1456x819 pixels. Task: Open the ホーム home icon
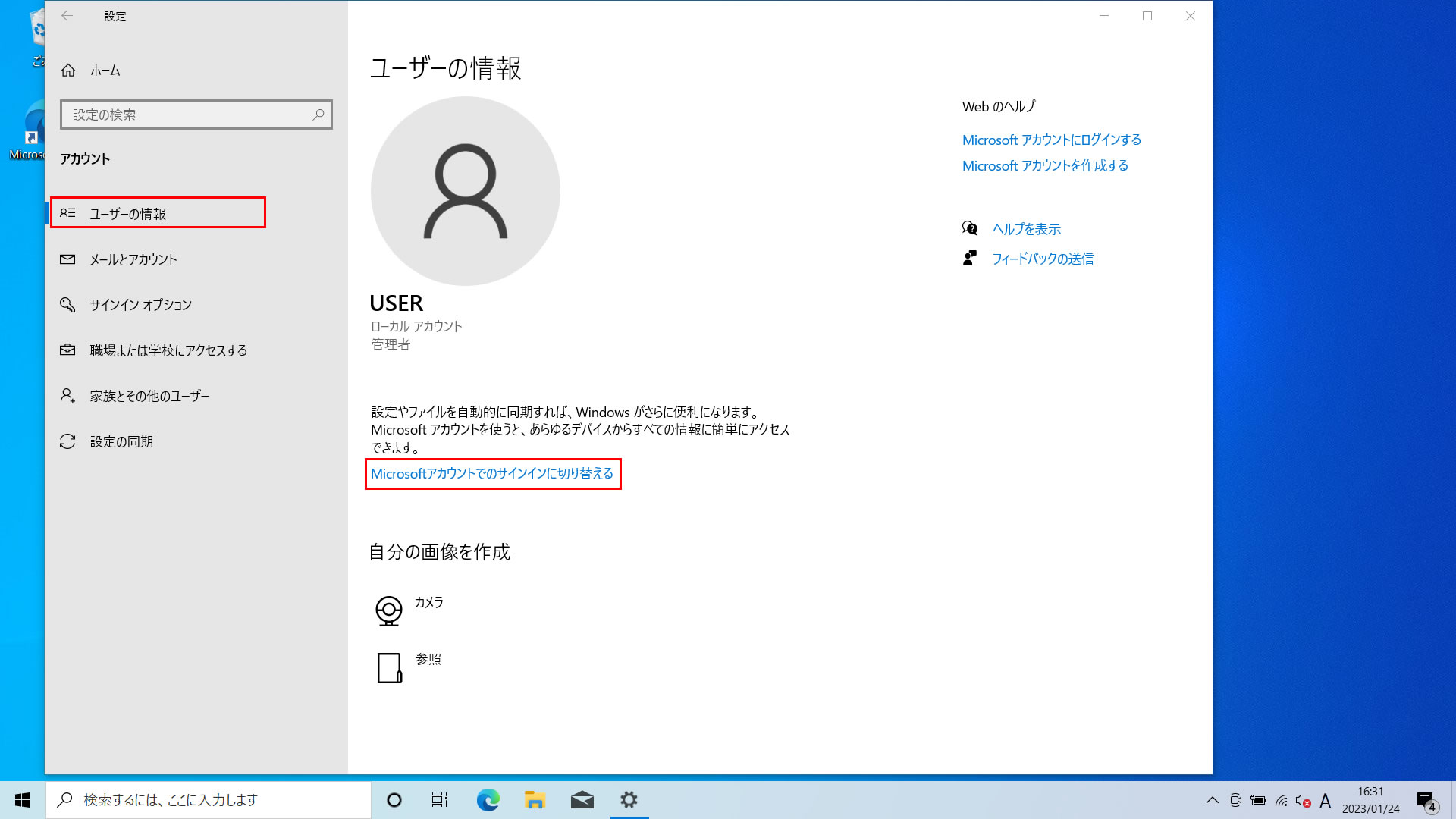[x=68, y=71]
